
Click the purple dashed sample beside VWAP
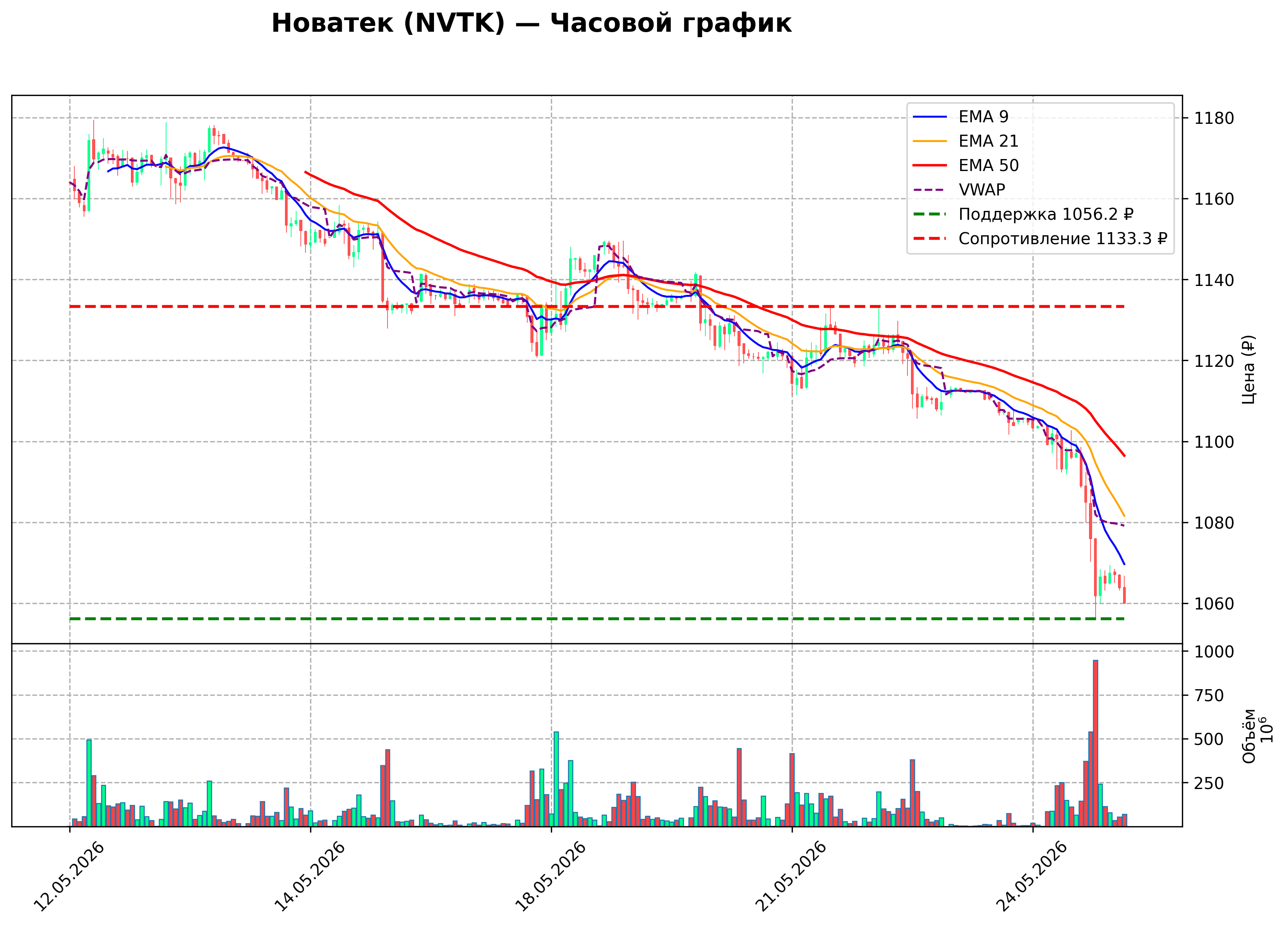pos(930,190)
